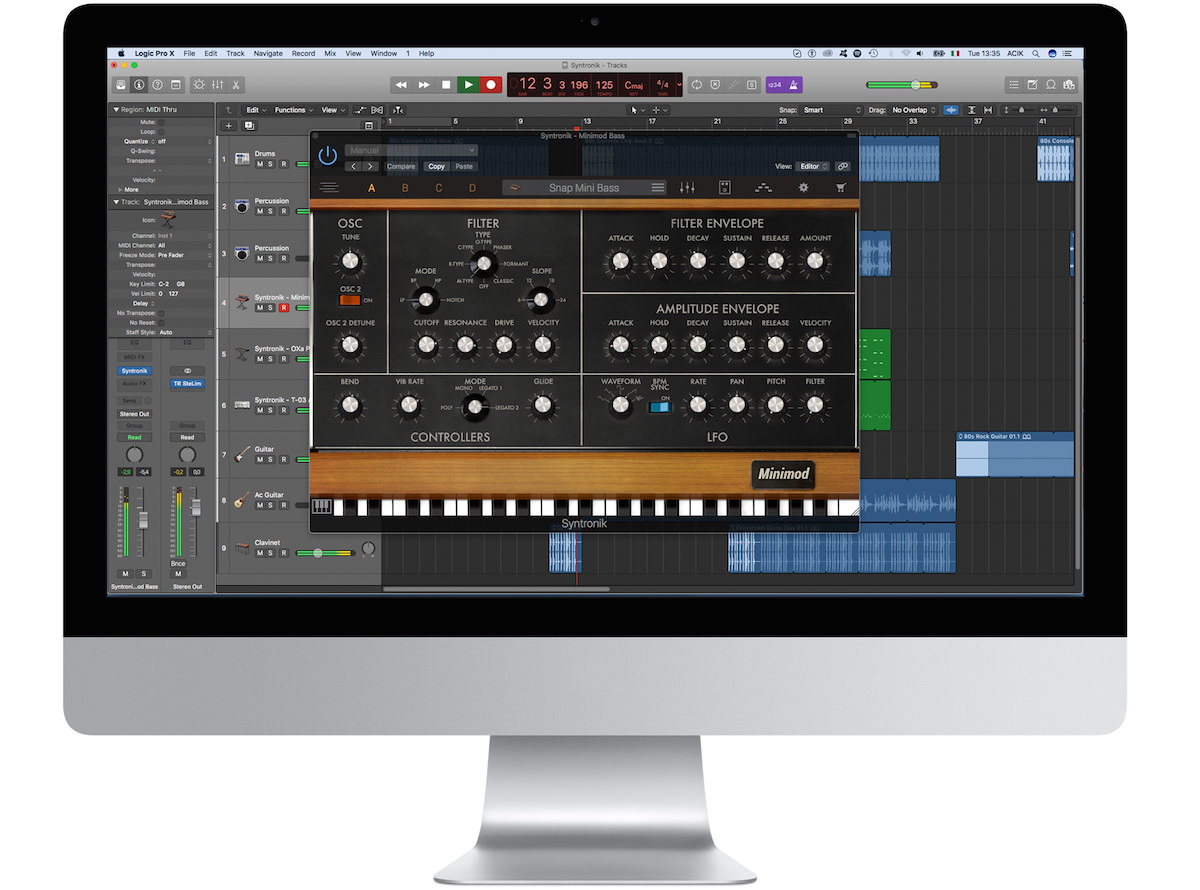Select Syntronik part tab D
The width and height of the screenshot is (1200, 890).
473,187
